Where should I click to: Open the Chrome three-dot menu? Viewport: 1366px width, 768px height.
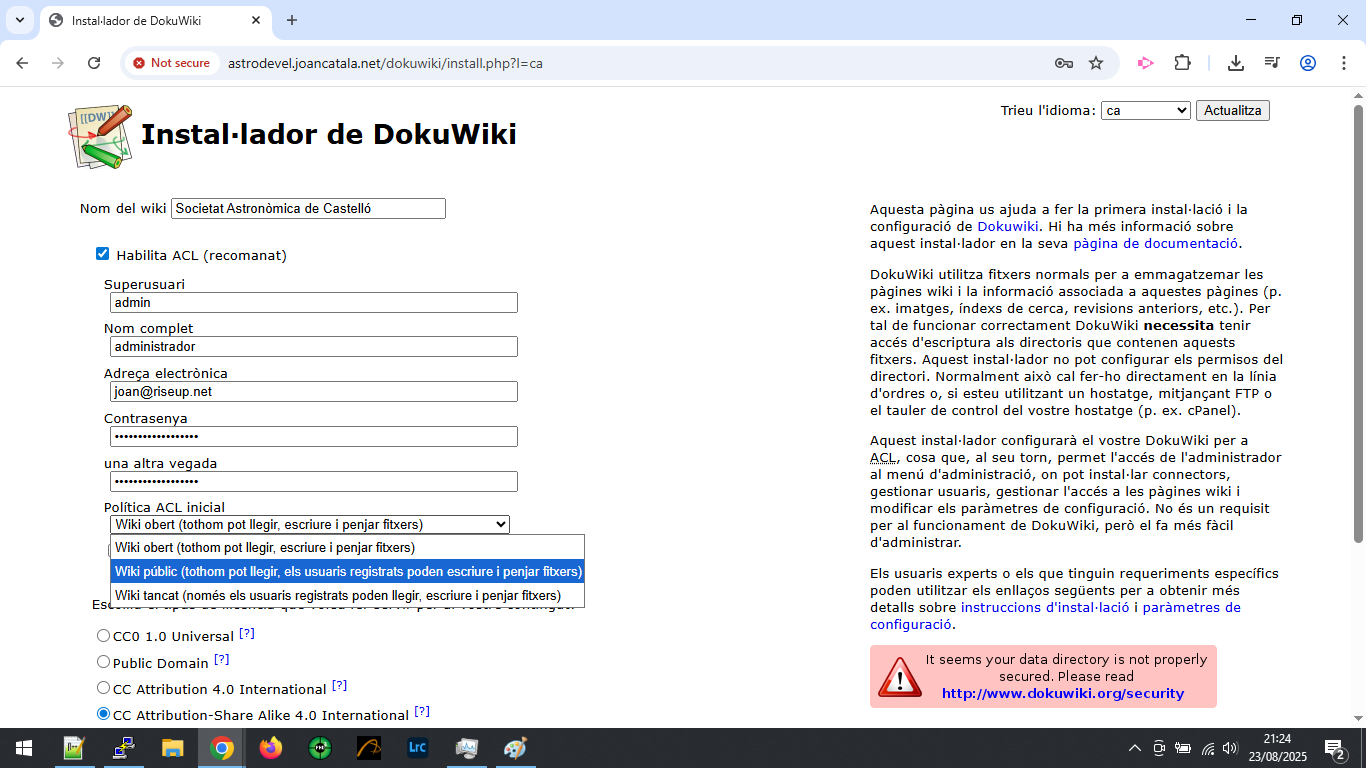[1343, 63]
